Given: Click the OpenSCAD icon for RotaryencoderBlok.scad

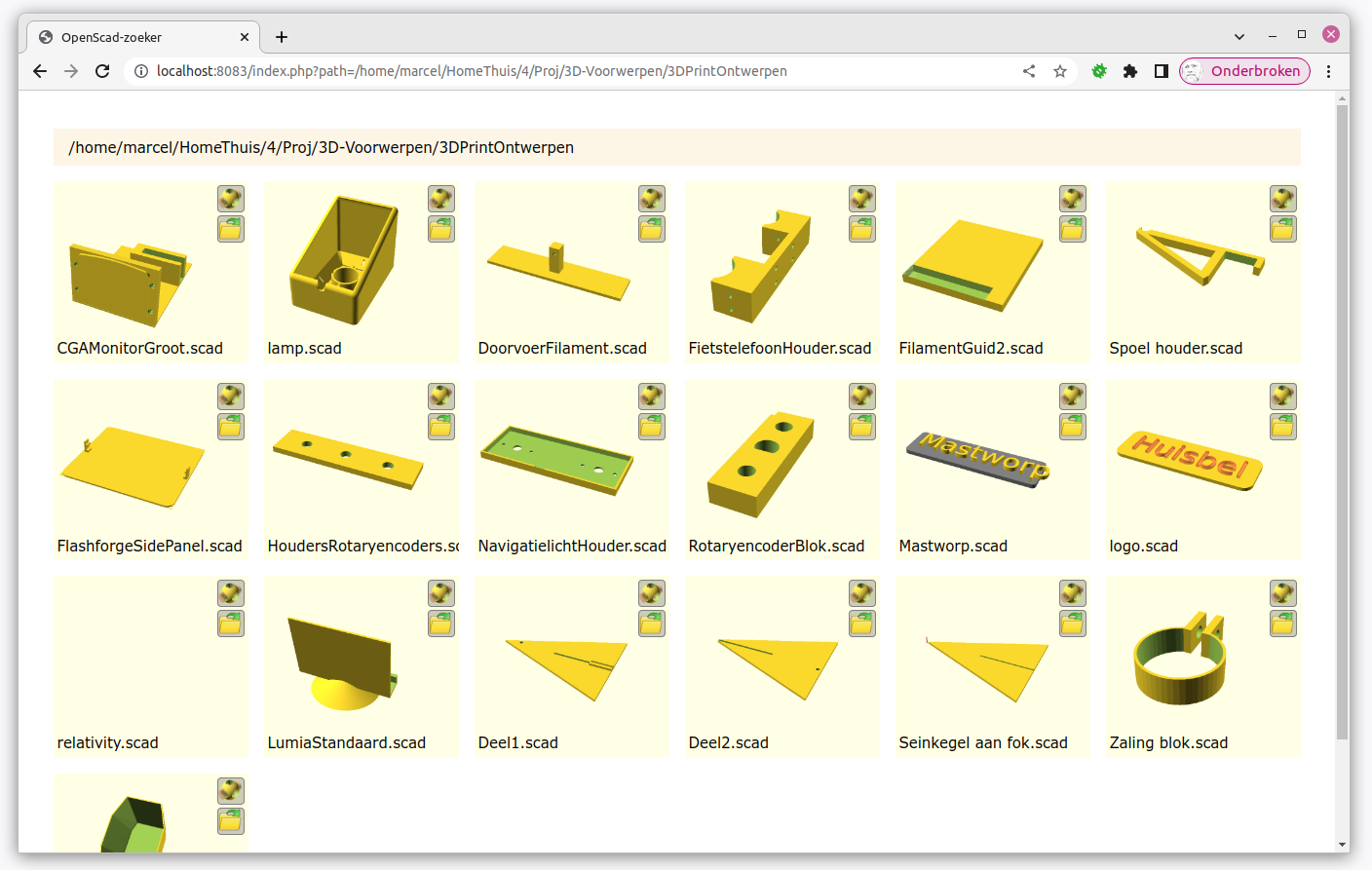Looking at the screenshot, I should (862, 397).
